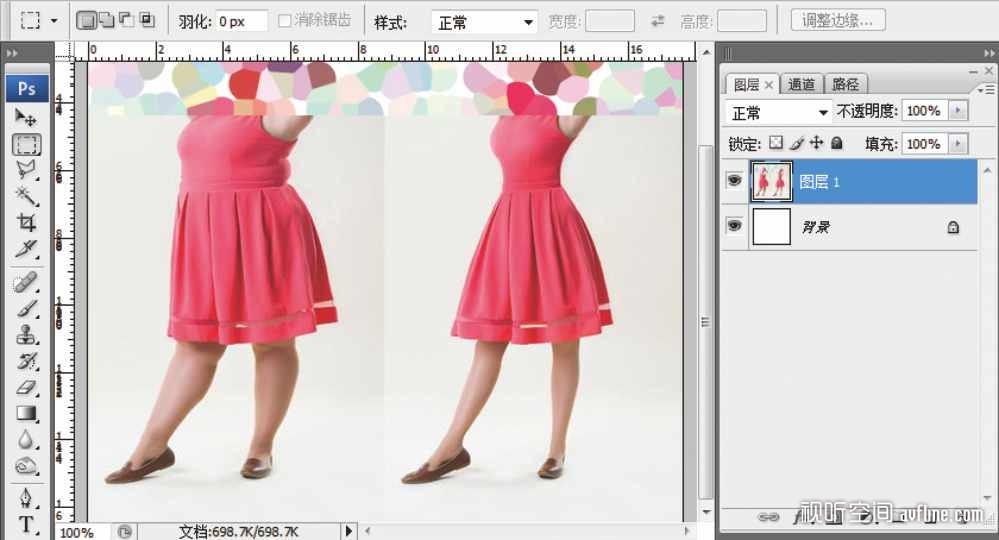This screenshot has width=999, height=540.
Task: Switch to the 通道 channels tab
Action: click(x=801, y=85)
